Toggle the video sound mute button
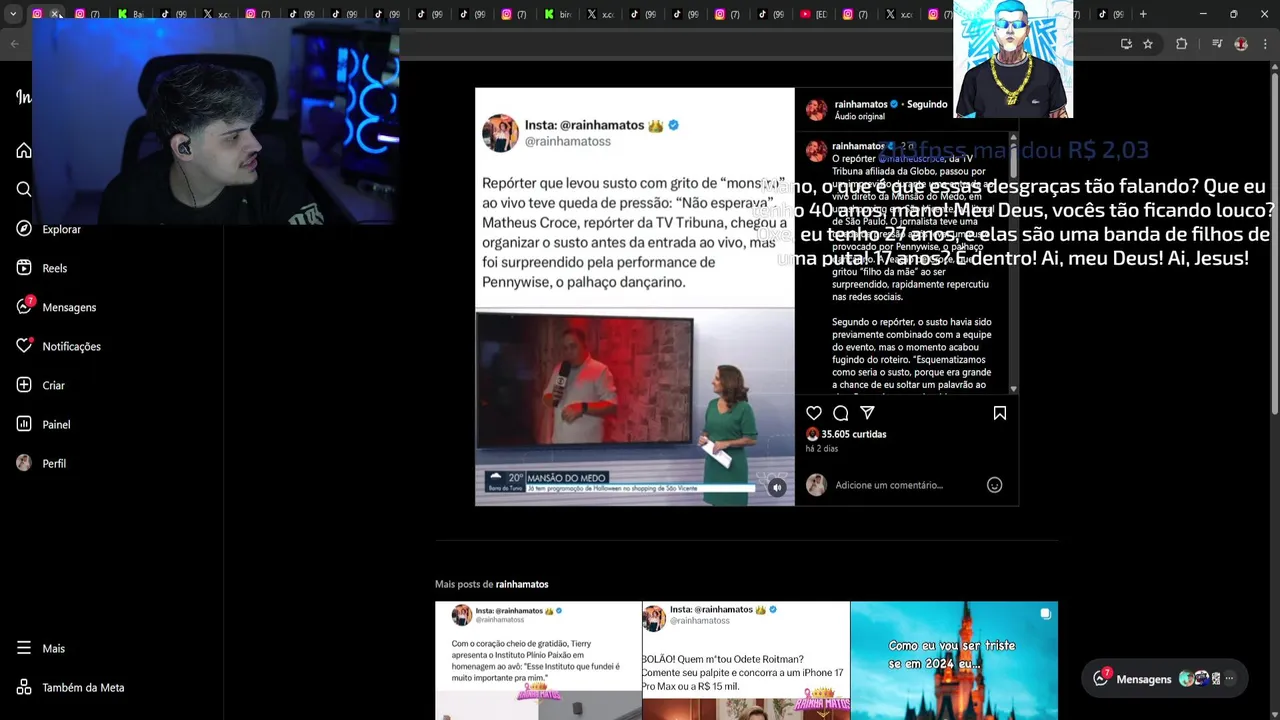Viewport: 1280px width, 720px height. pyautogui.click(x=777, y=488)
